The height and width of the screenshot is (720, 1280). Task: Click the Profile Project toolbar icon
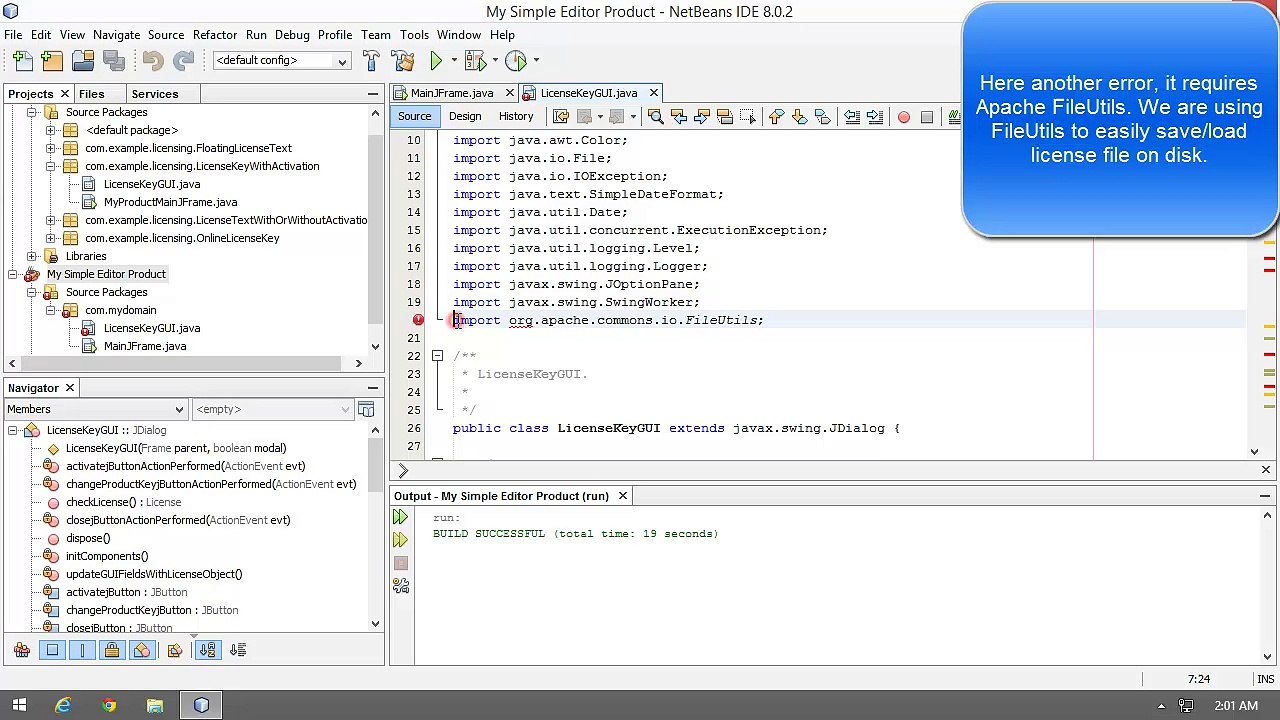click(516, 61)
